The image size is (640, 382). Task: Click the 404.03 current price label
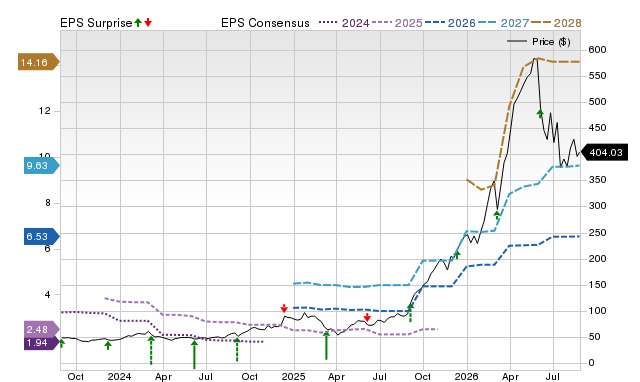pos(604,153)
